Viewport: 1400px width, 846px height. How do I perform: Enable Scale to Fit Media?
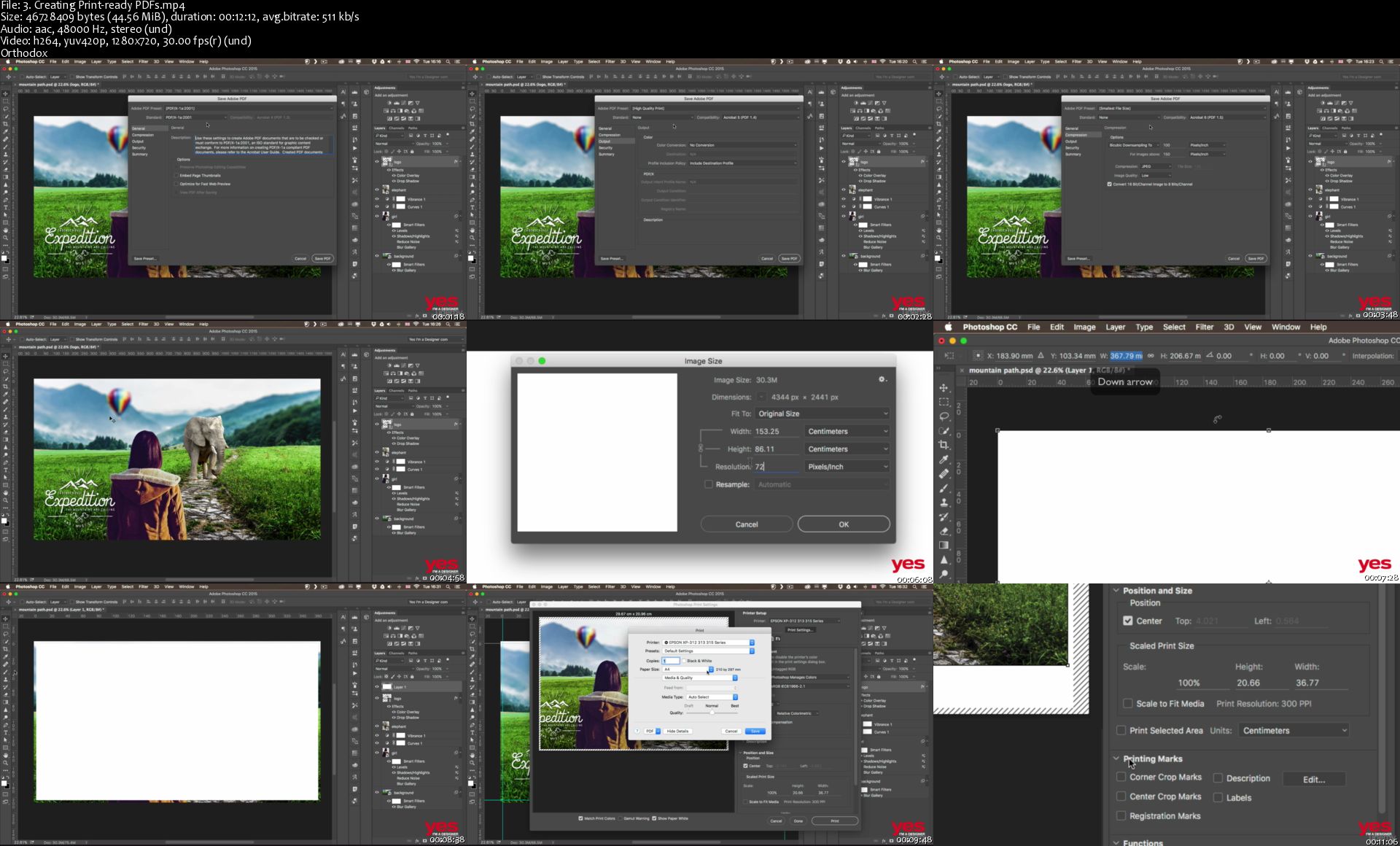[x=1128, y=704]
